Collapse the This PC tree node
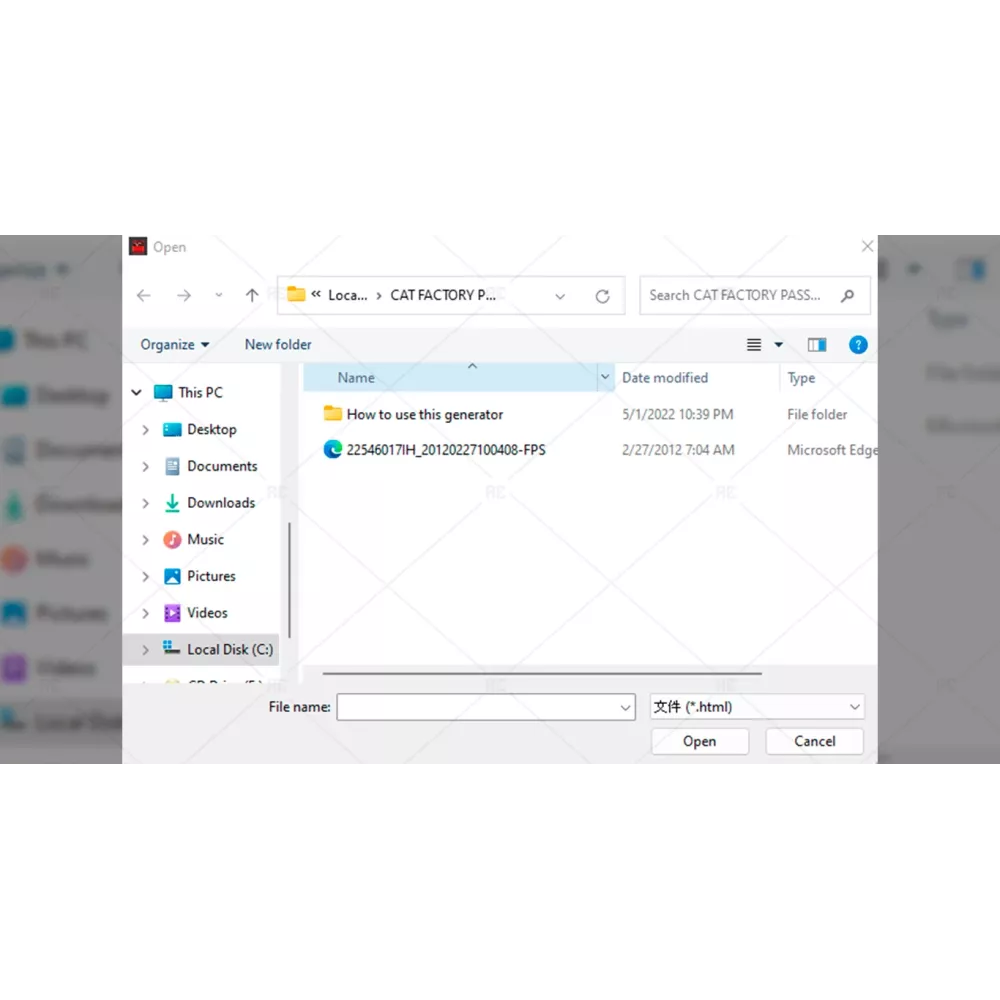Image resolution: width=1000 pixels, height=1000 pixels. pyautogui.click(x=137, y=393)
